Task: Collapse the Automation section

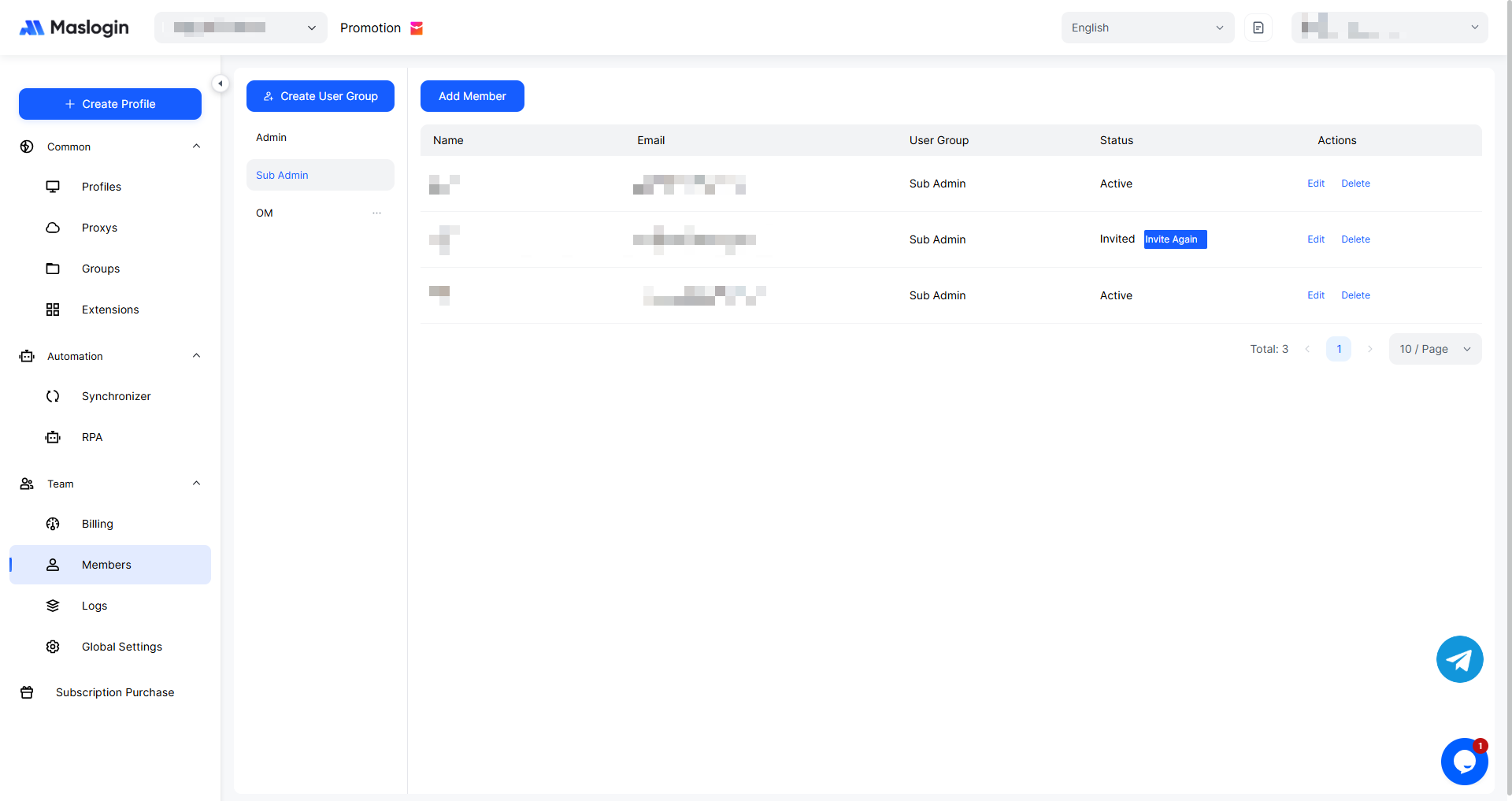Action: pos(197,356)
